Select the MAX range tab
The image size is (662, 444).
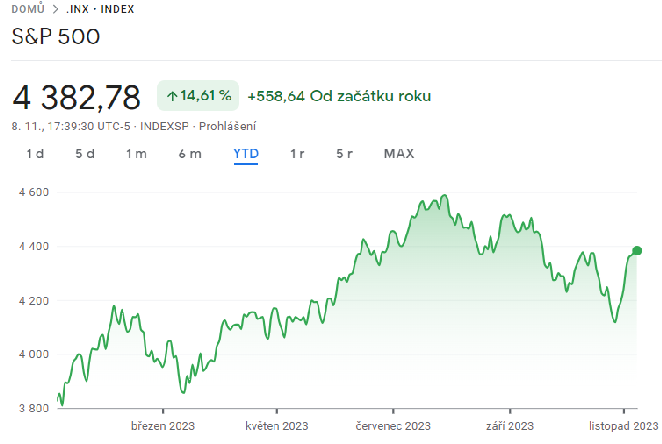[x=399, y=154]
